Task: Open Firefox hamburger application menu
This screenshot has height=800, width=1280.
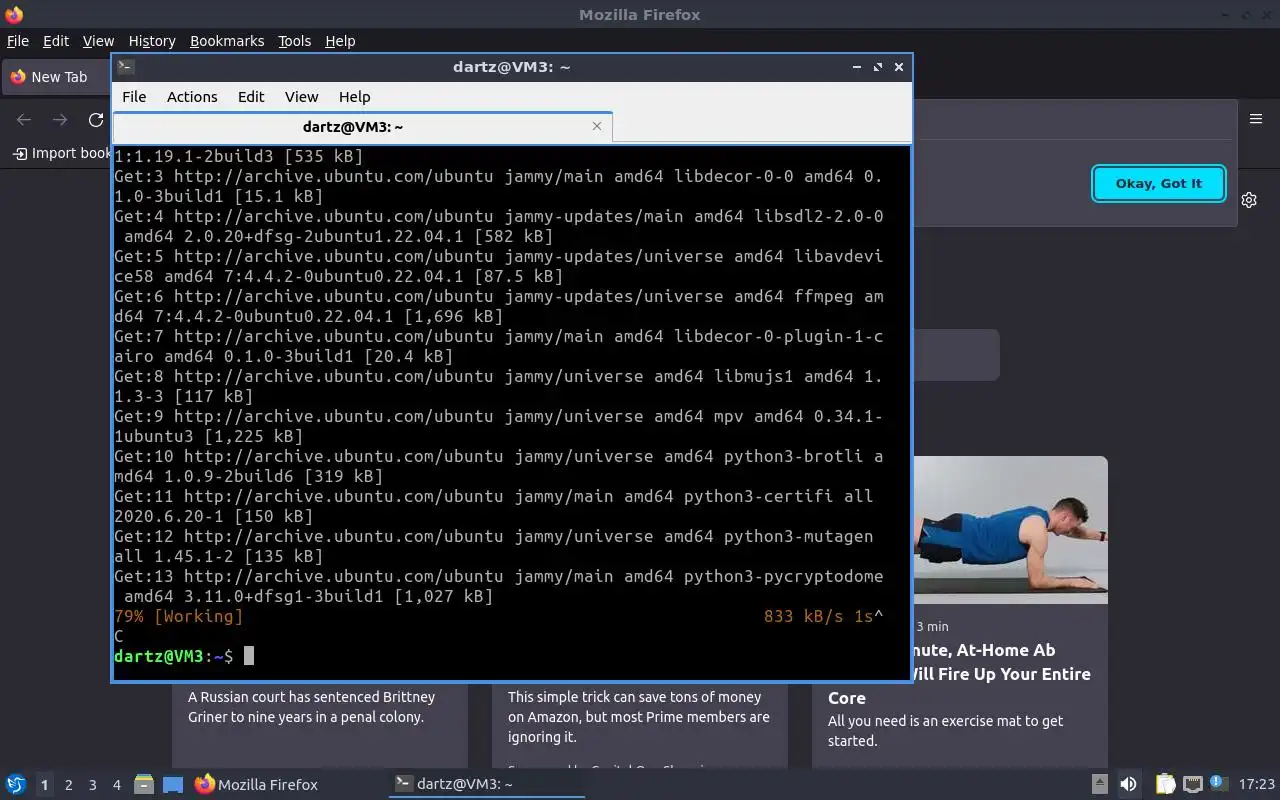Action: tap(1256, 119)
